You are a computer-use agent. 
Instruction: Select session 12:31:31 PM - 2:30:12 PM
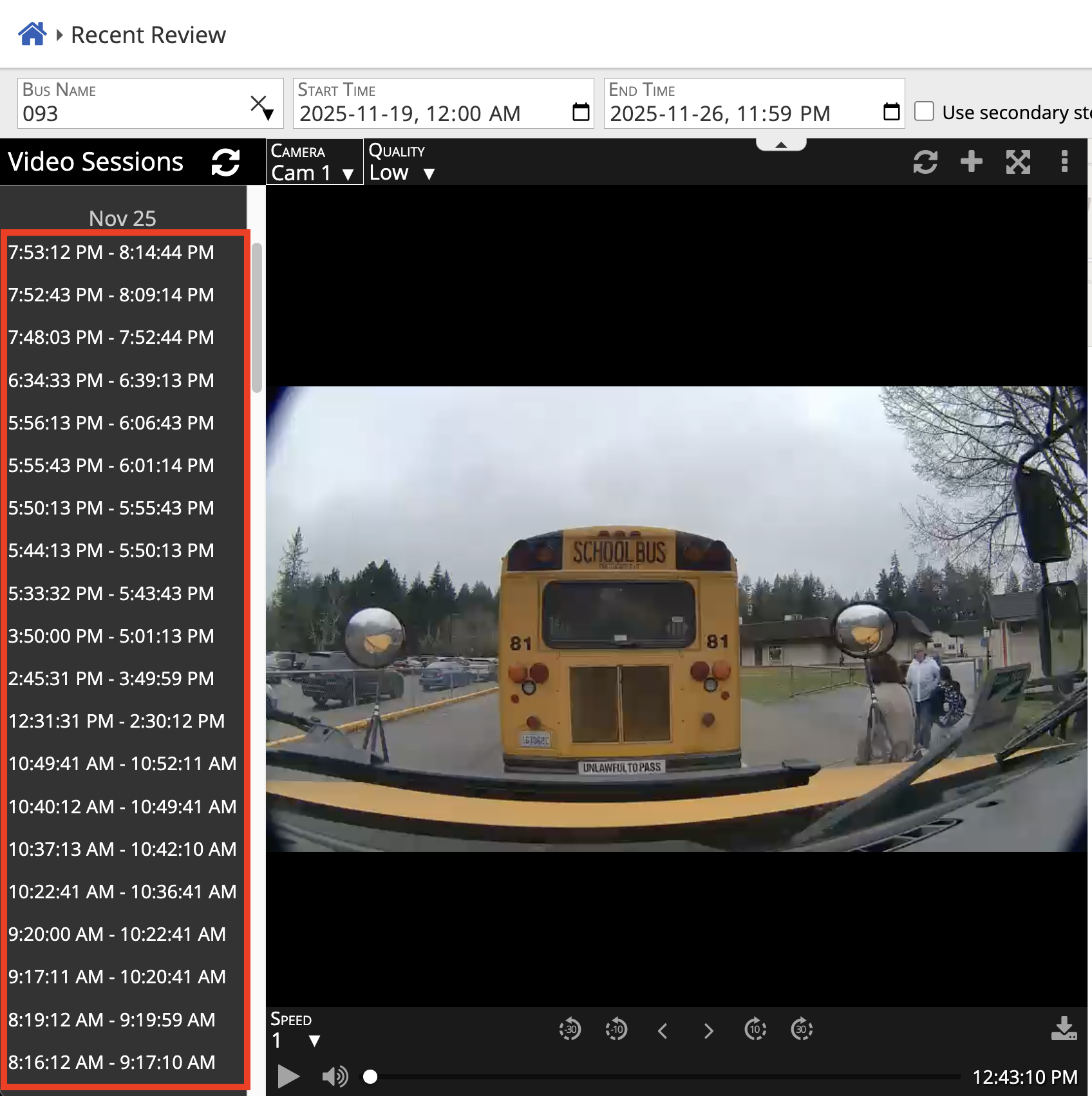coord(117,721)
